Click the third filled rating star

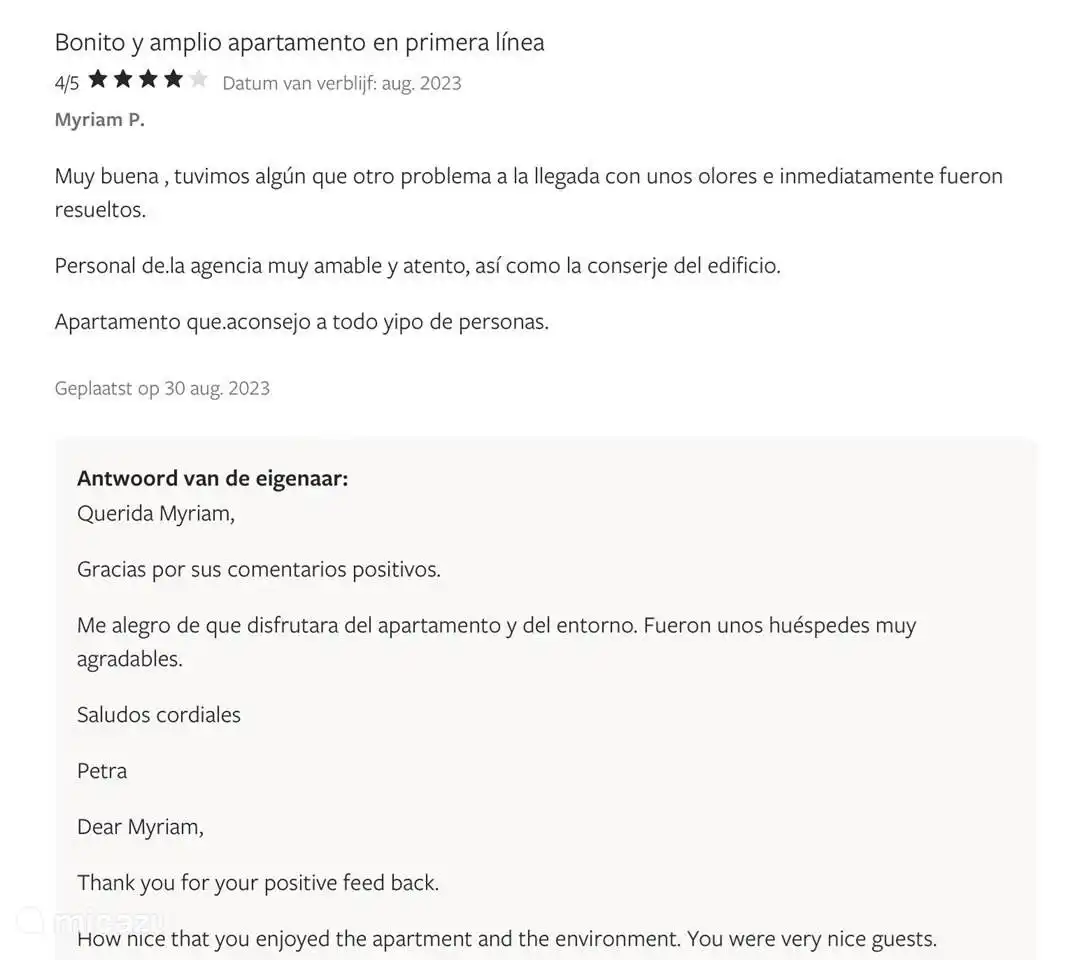click(148, 80)
